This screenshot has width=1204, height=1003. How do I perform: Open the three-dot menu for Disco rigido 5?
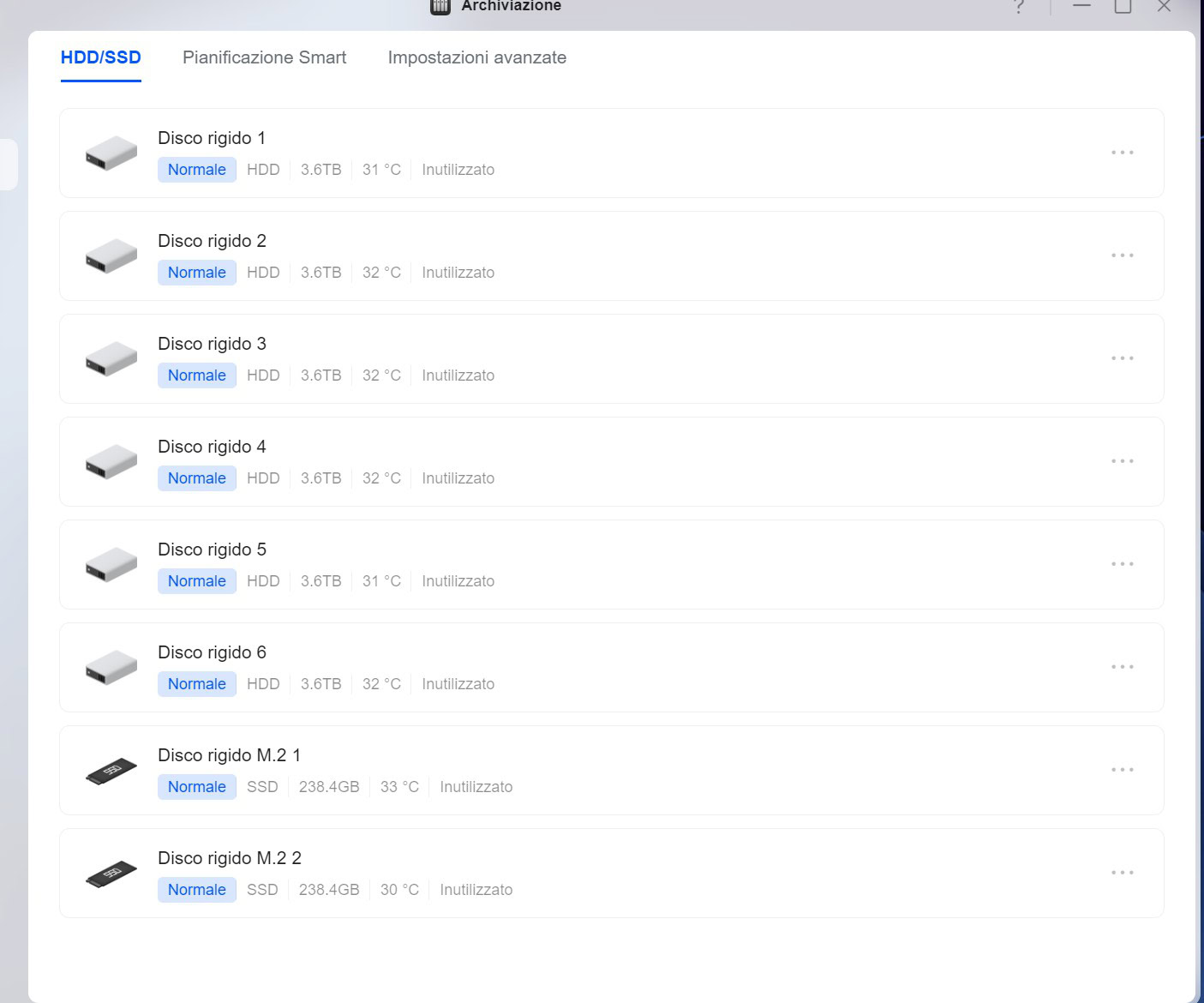point(1123,564)
